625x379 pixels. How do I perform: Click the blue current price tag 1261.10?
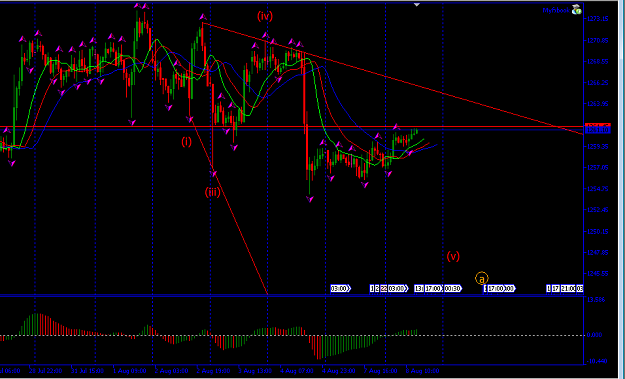[597, 130]
